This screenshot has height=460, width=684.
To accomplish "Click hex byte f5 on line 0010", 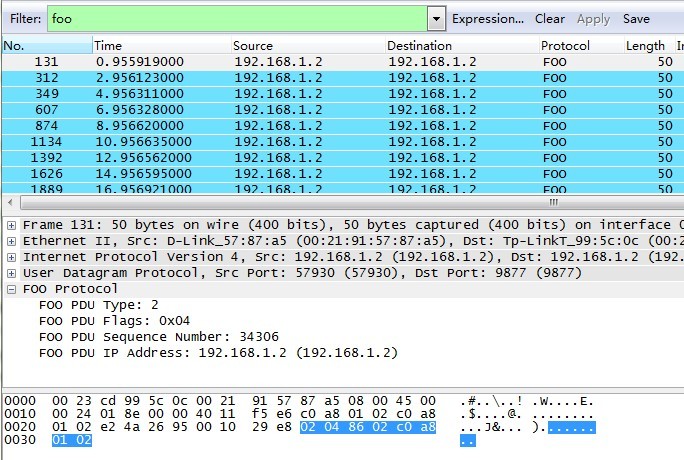I will 260,414.
